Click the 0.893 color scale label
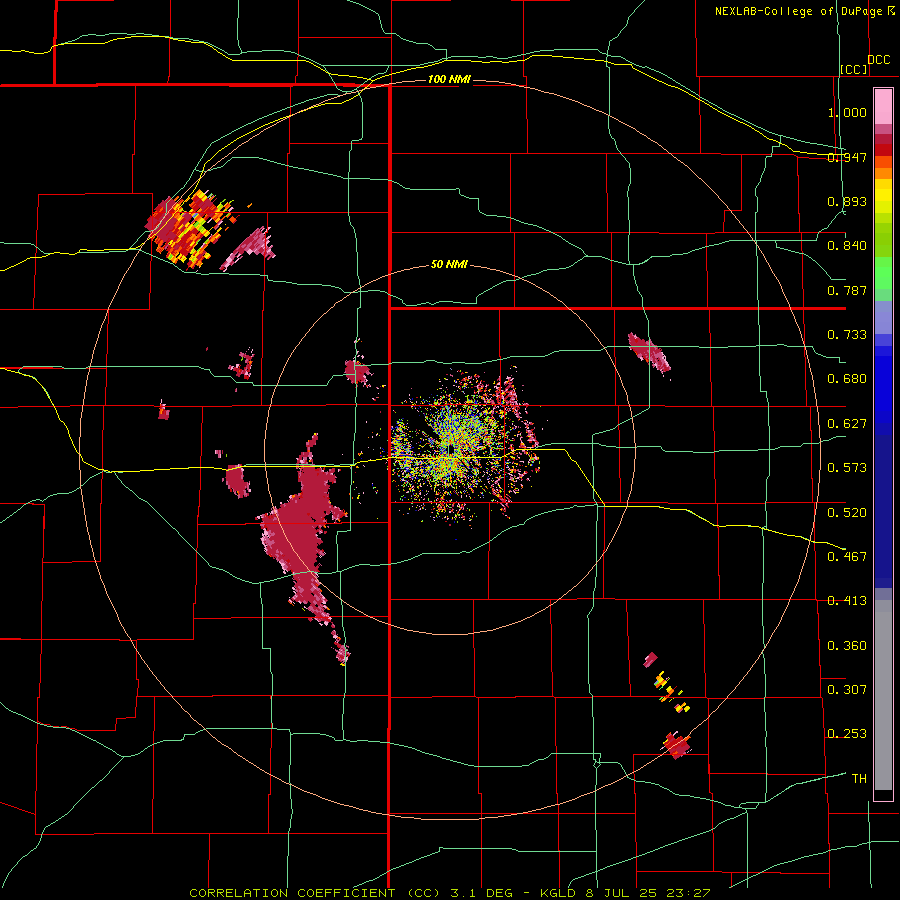Screen dimensions: 900x900 [x=847, y=201]
